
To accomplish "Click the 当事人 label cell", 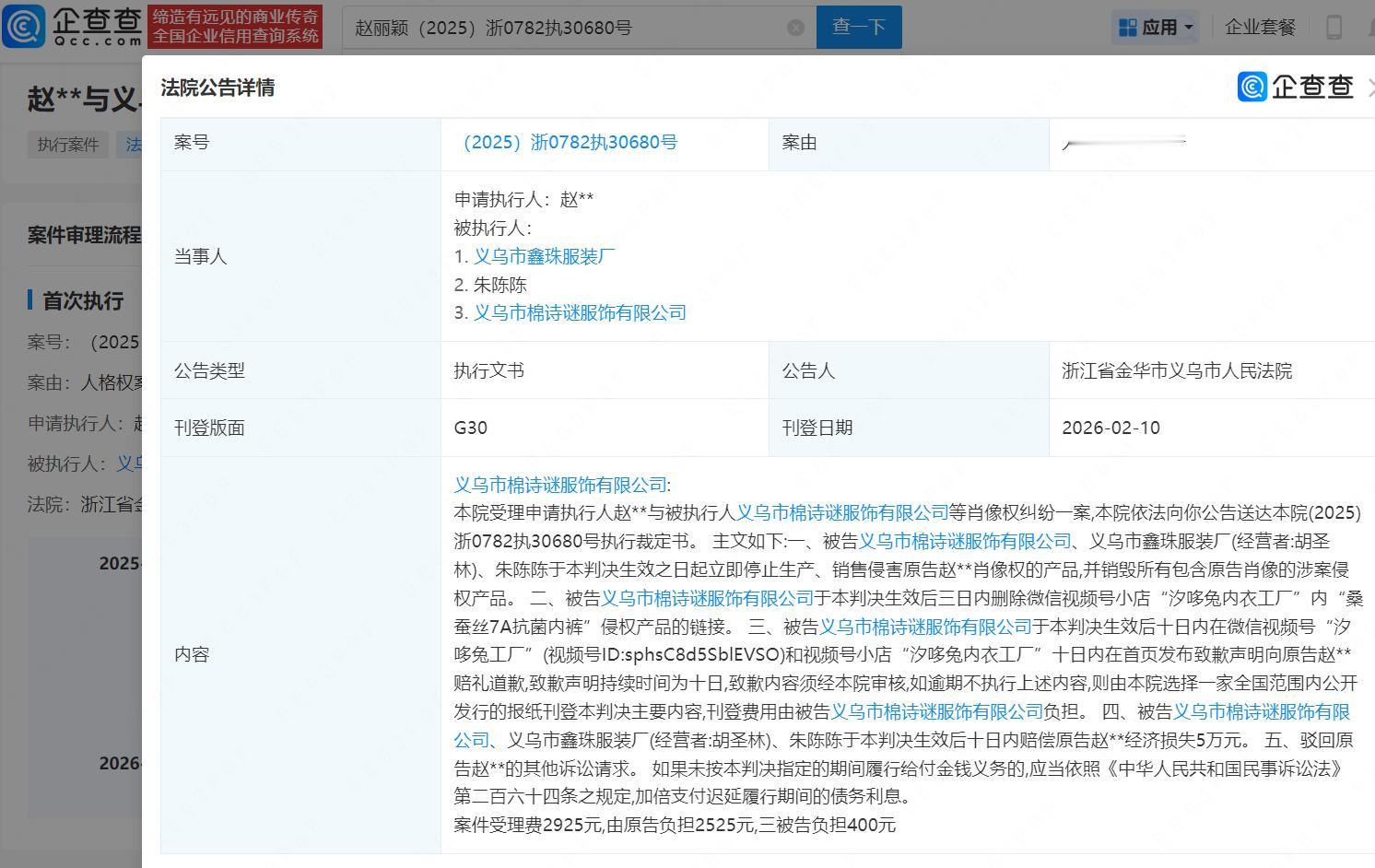I will [300, 256].
